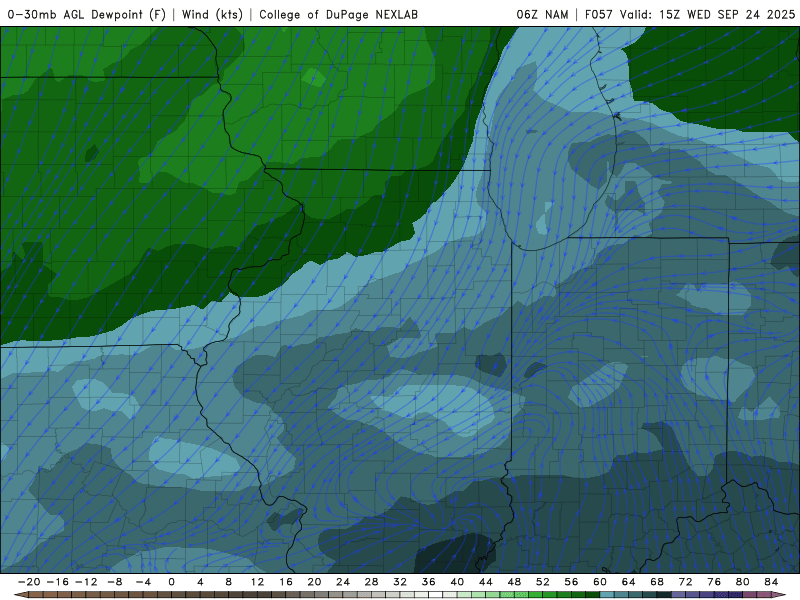
Task: Click the "06Z NAM" model run label
Action: [542, 14]
